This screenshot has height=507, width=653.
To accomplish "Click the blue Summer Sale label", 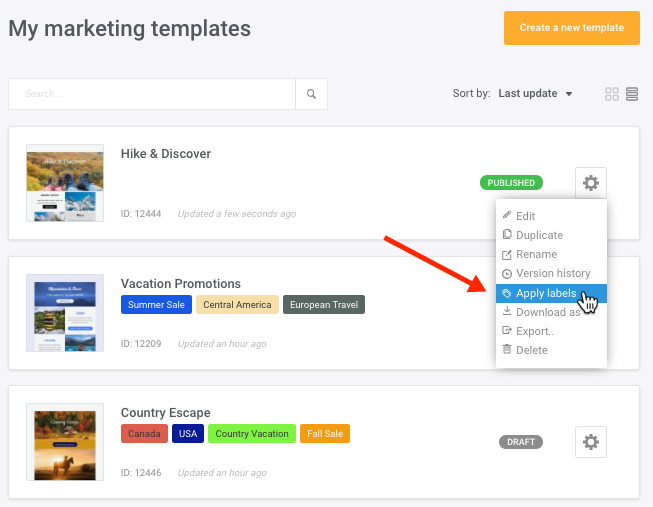I will (x=155, y=304).
